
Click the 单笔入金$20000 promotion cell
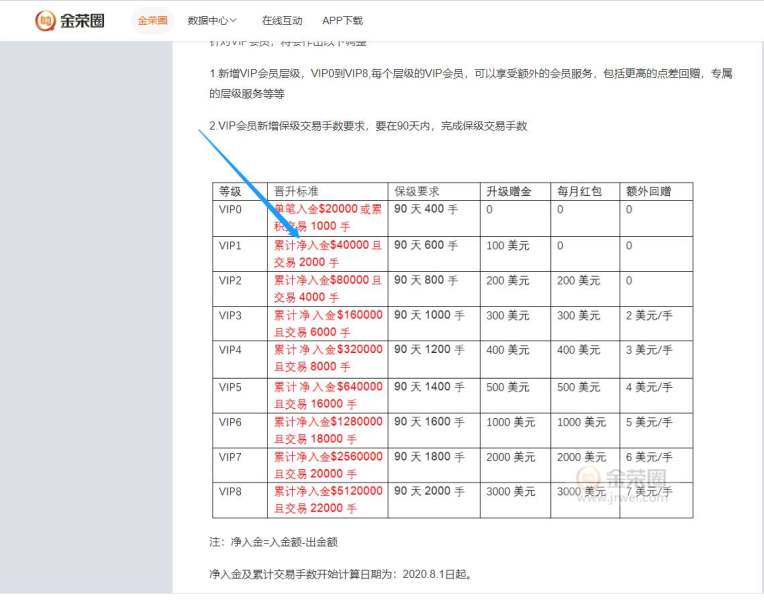pos(327,218)
